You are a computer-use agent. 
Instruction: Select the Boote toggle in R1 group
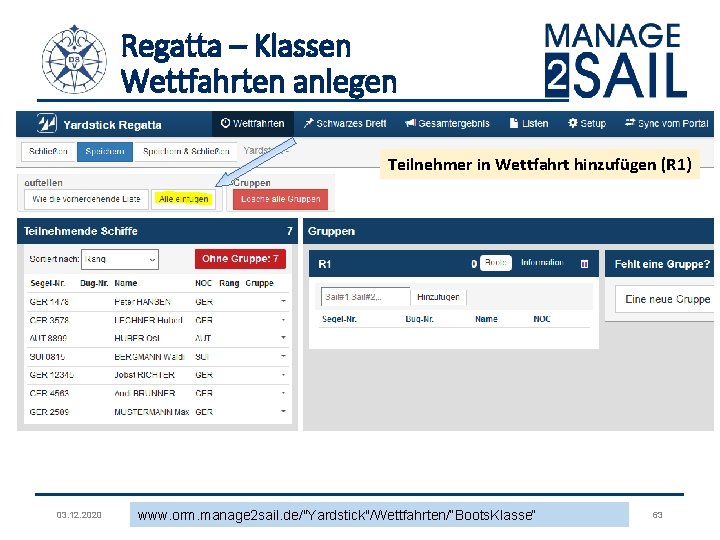tap(495, 263)
